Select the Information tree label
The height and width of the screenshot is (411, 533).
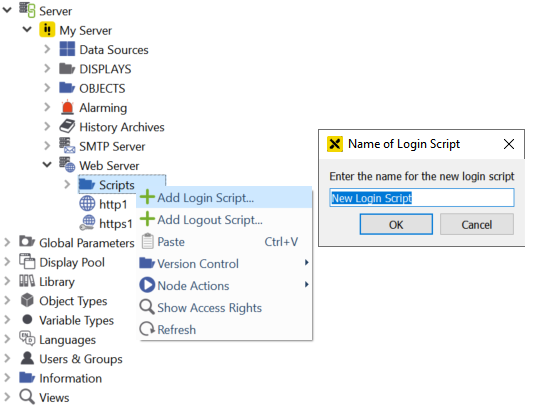(x=70, y=378)
